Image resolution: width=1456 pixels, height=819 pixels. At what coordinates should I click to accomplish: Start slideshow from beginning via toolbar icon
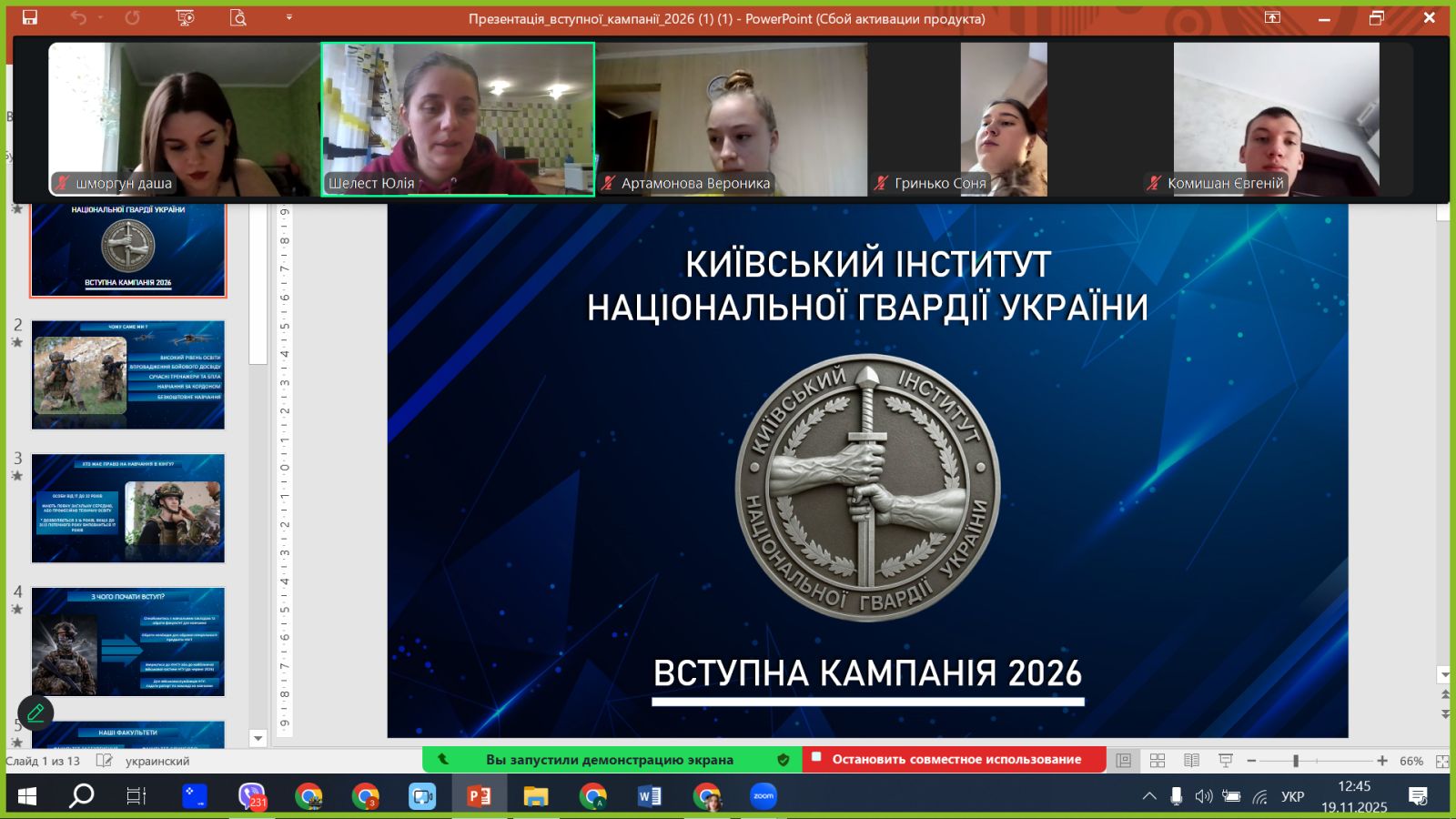click(x=185, y=17)
